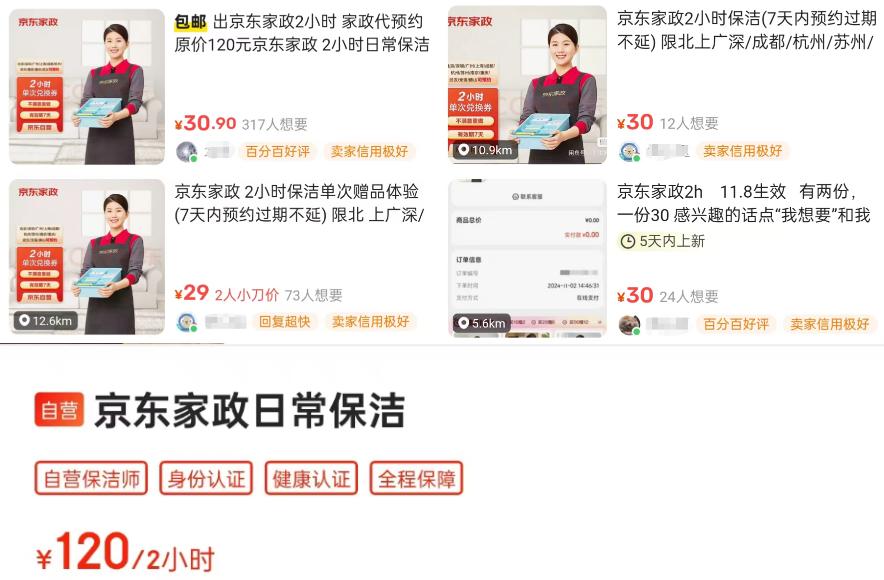Click 回复超快 seller tag
Image resolution: width=884 pixels, height=580 pixels.
click(x=285, y=321)
